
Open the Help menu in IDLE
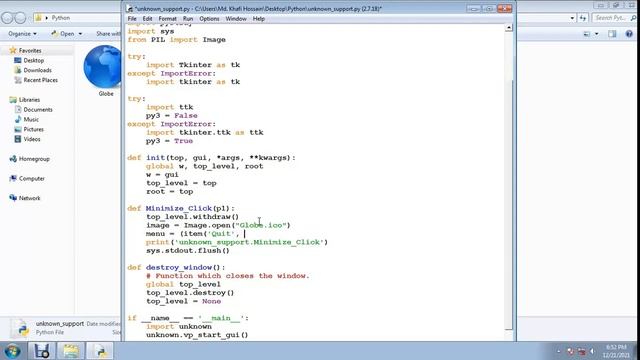click(258, 19)
